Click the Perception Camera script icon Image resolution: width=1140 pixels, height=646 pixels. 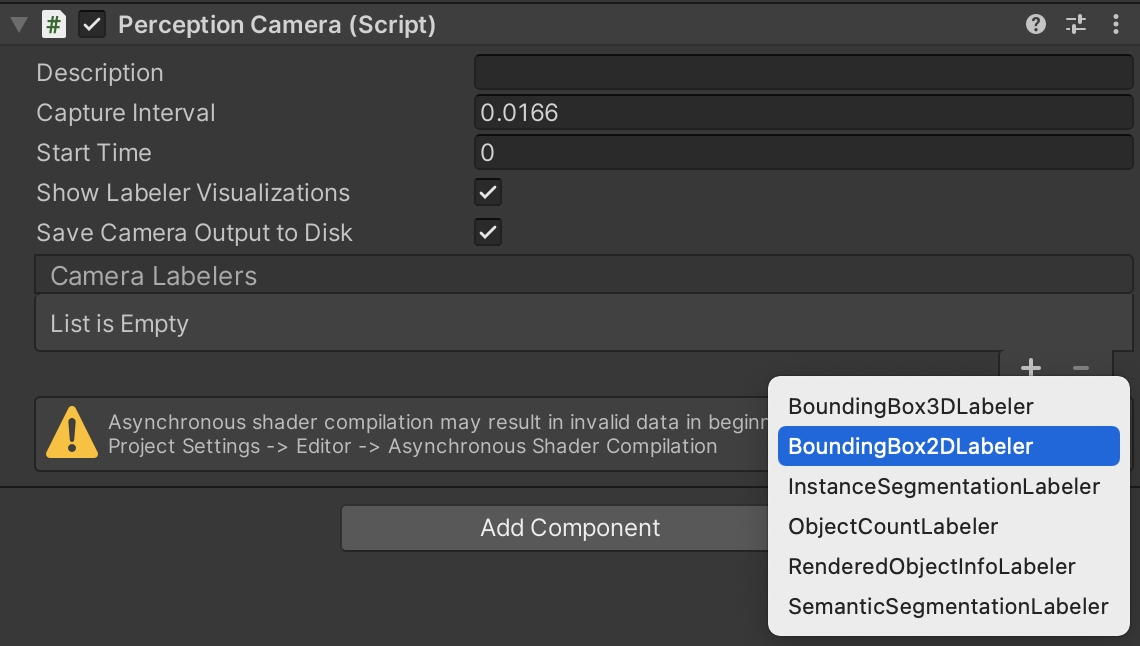(54, 25)
